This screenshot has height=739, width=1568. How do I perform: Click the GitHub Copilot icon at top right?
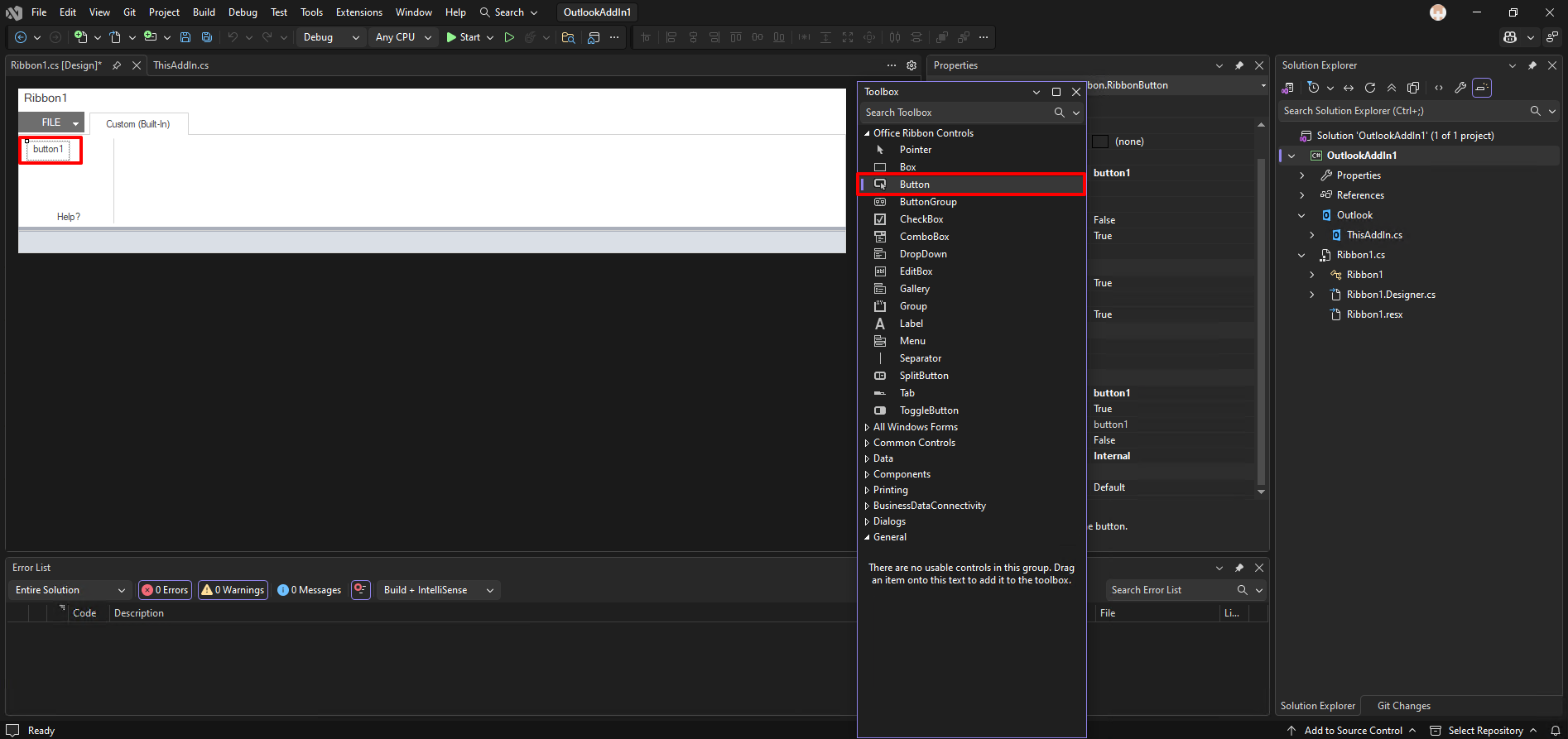click(1510, 37)
